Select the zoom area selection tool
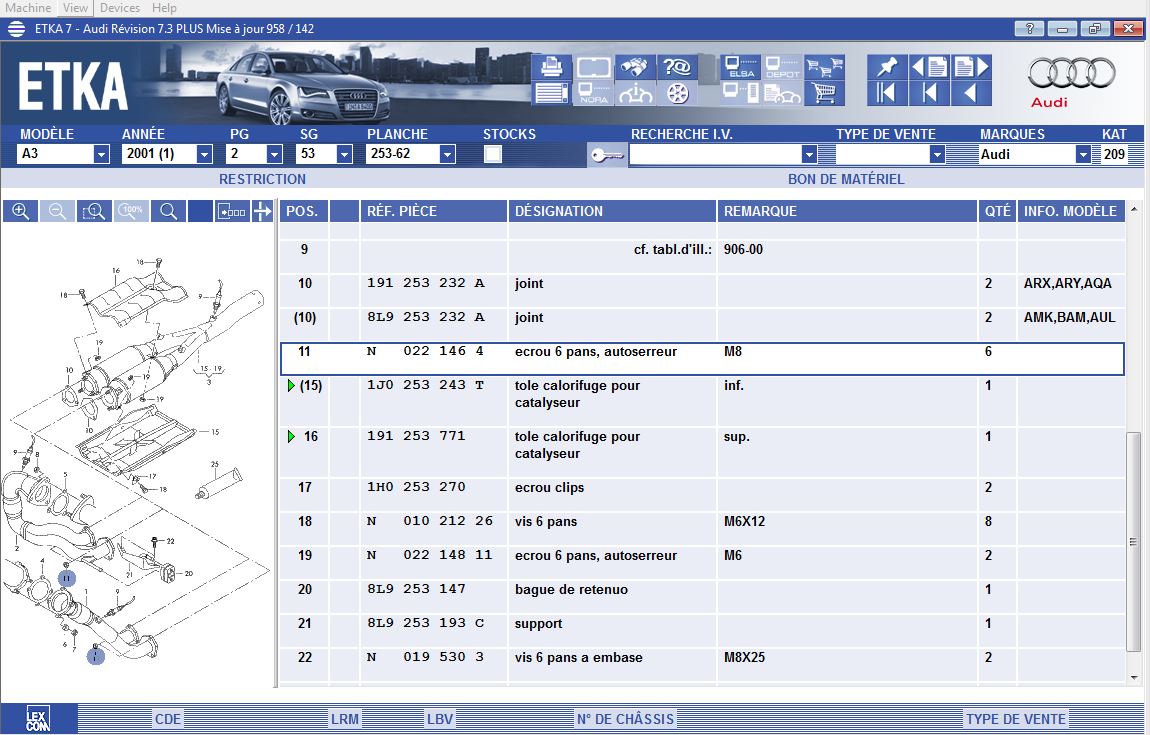Screen dimensions: 1150x735 tap(94, 211)
